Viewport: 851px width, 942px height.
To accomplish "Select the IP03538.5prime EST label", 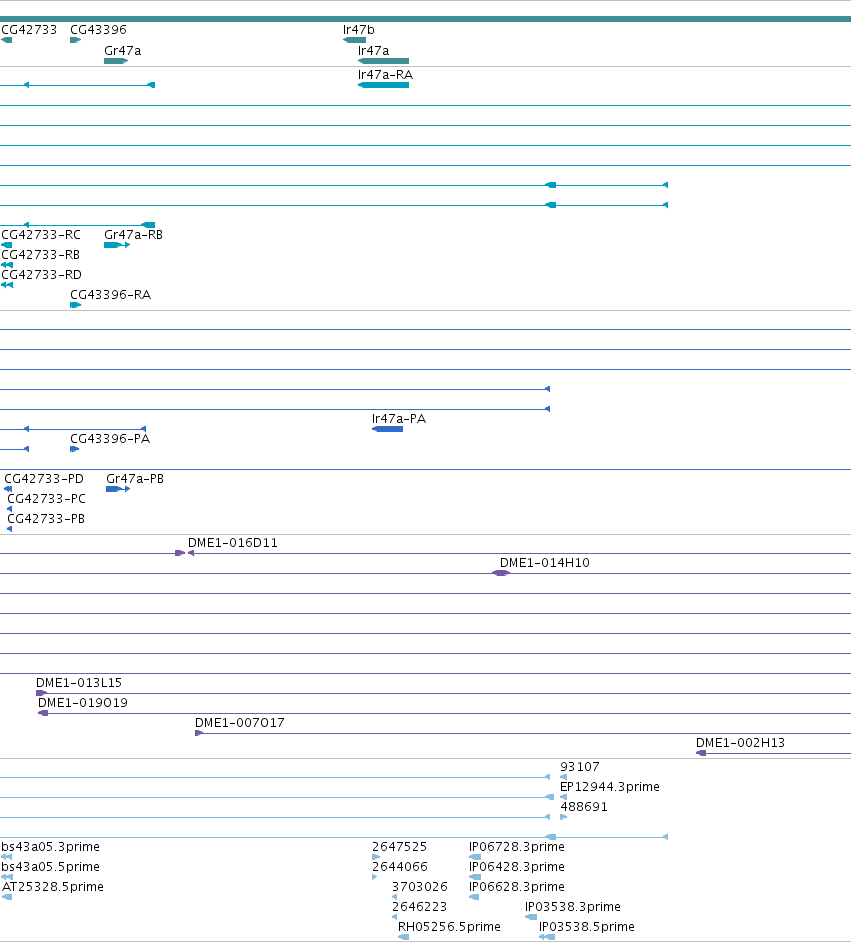I will [x=587, y=926].
